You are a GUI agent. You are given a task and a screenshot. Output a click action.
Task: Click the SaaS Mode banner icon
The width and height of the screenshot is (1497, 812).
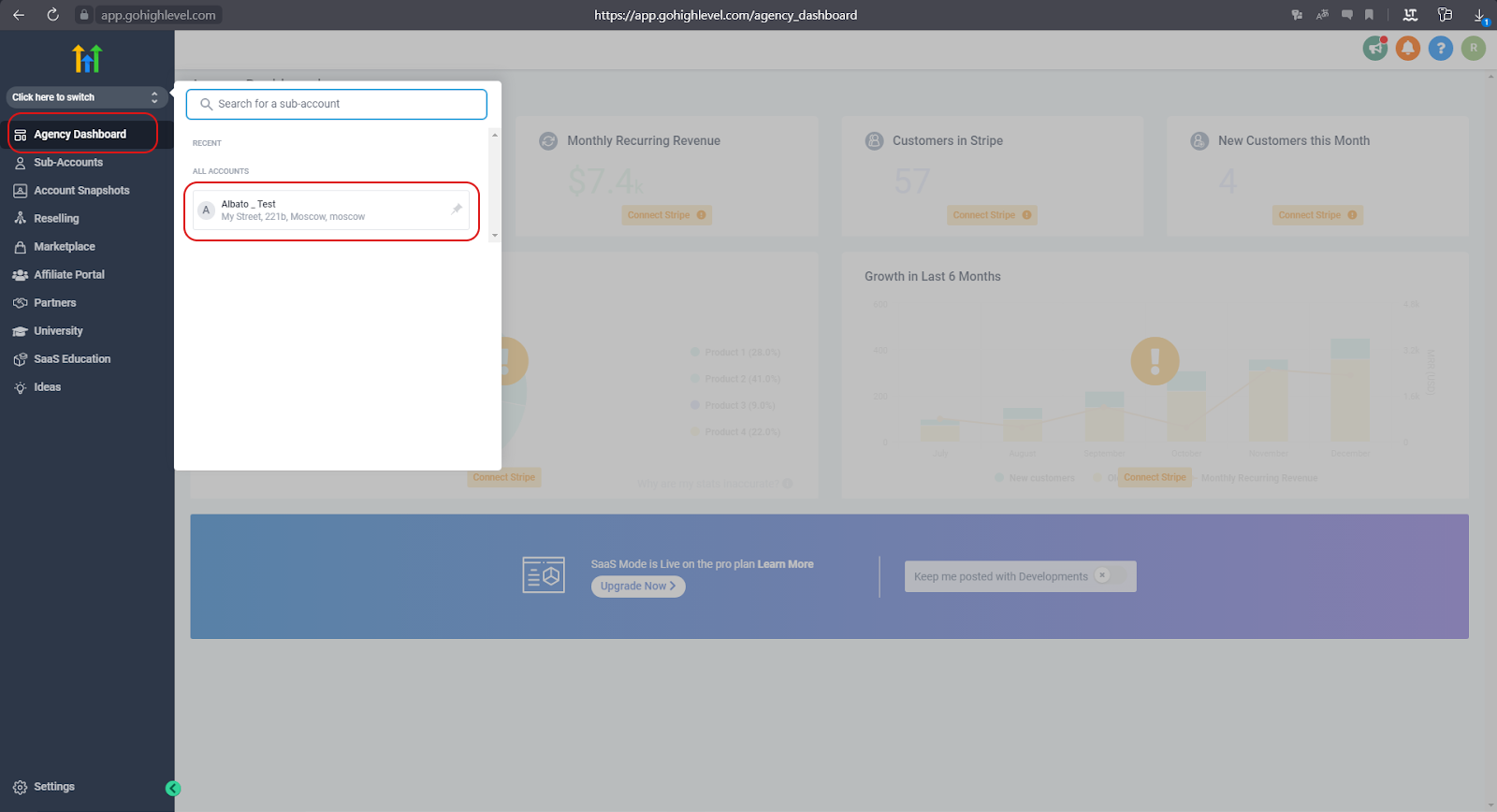coord(544,574)
